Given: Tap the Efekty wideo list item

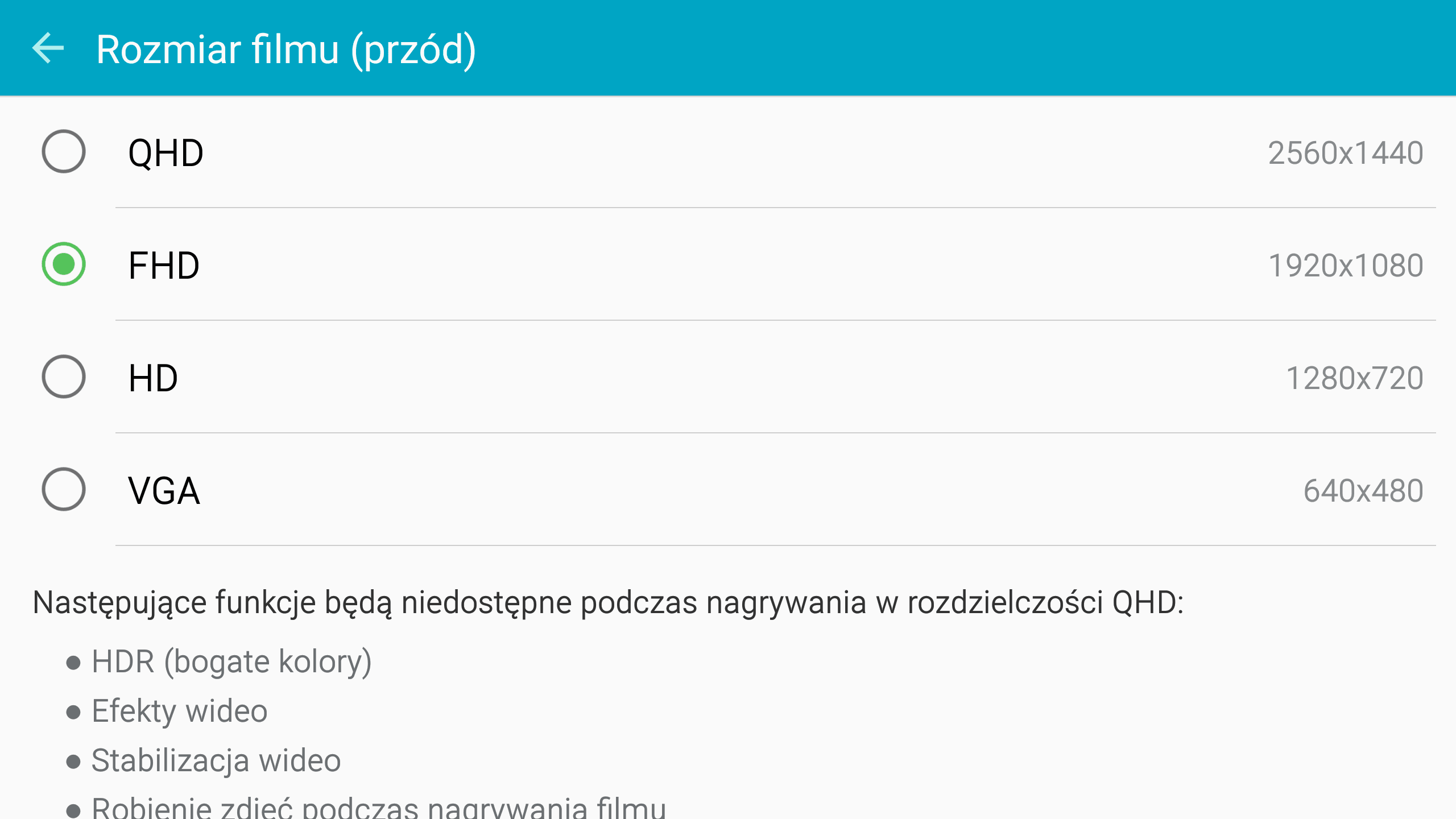Looking at the screenshot, I should click(x=179, y=711).
